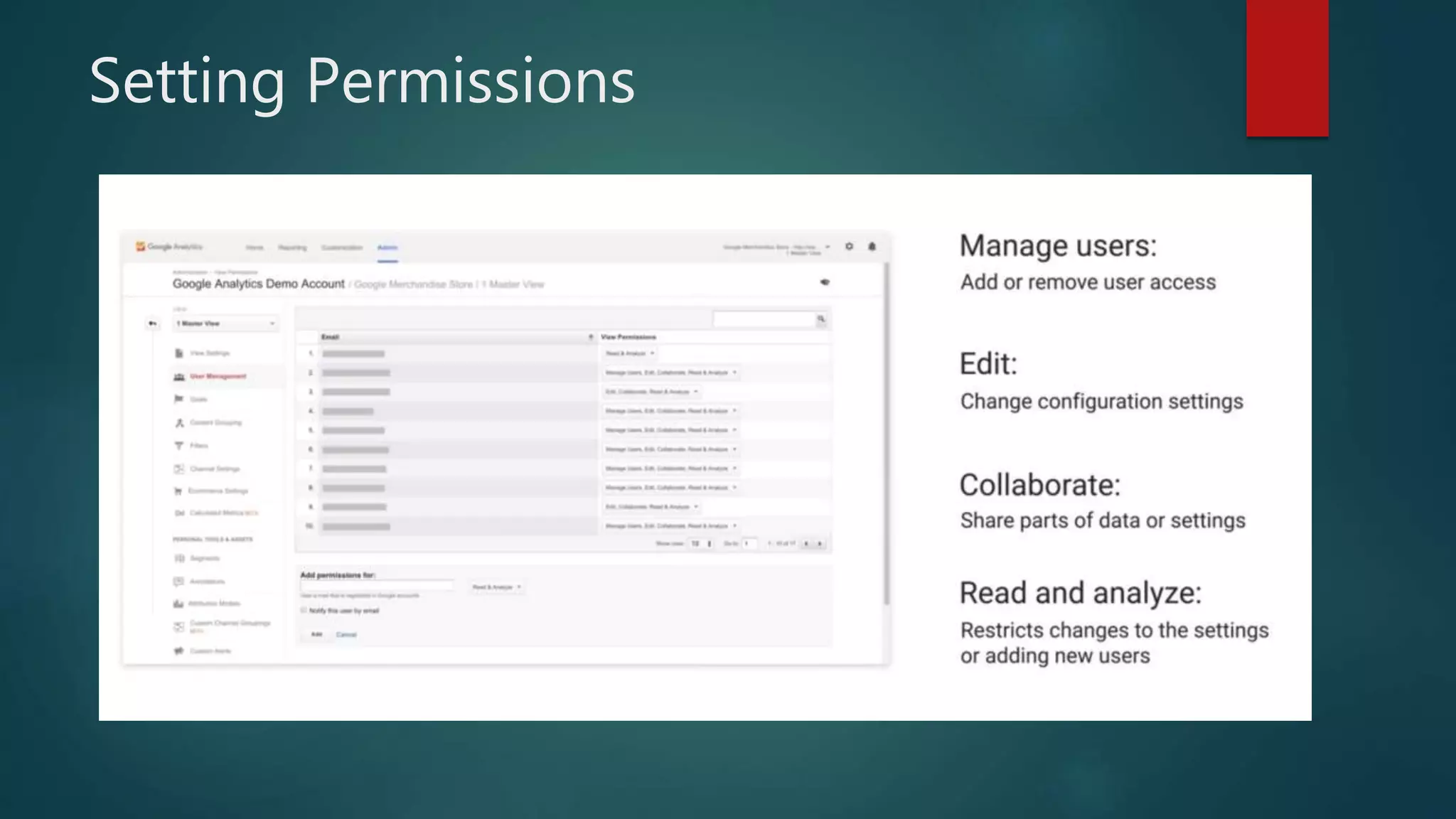Viewport: 1456px width, 819px height.
Task: Click the Cancel link
Action: pos(346,635)
